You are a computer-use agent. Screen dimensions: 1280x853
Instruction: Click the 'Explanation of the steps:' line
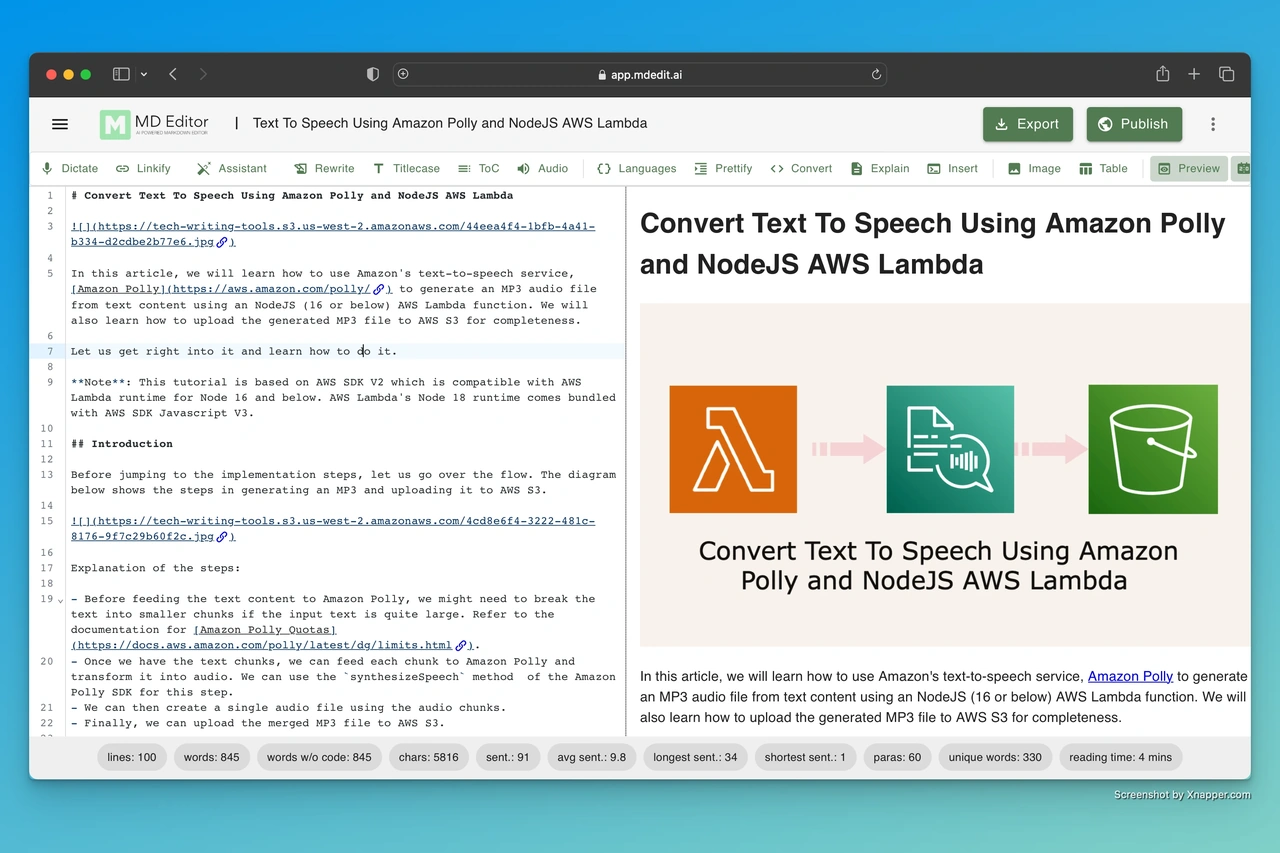[x=155, y=568]
